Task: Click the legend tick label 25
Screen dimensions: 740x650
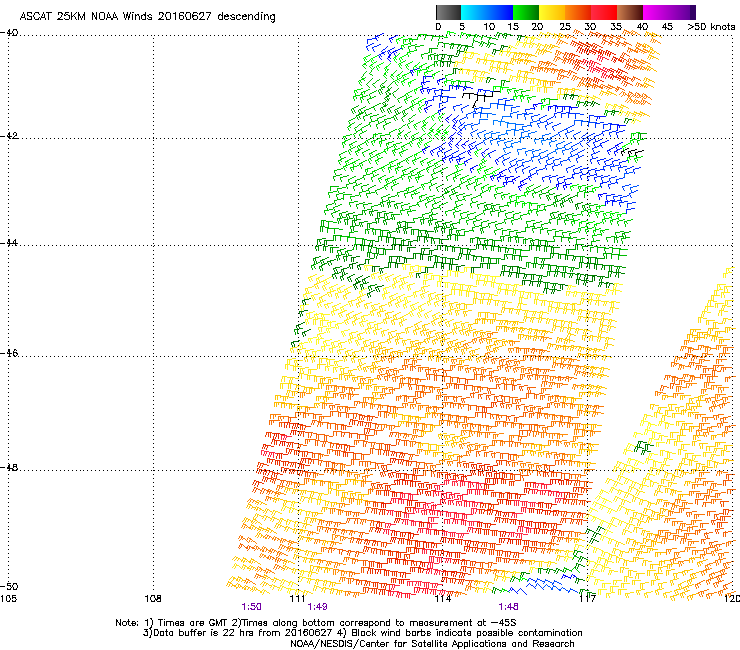Action: (x=565, y=27)
